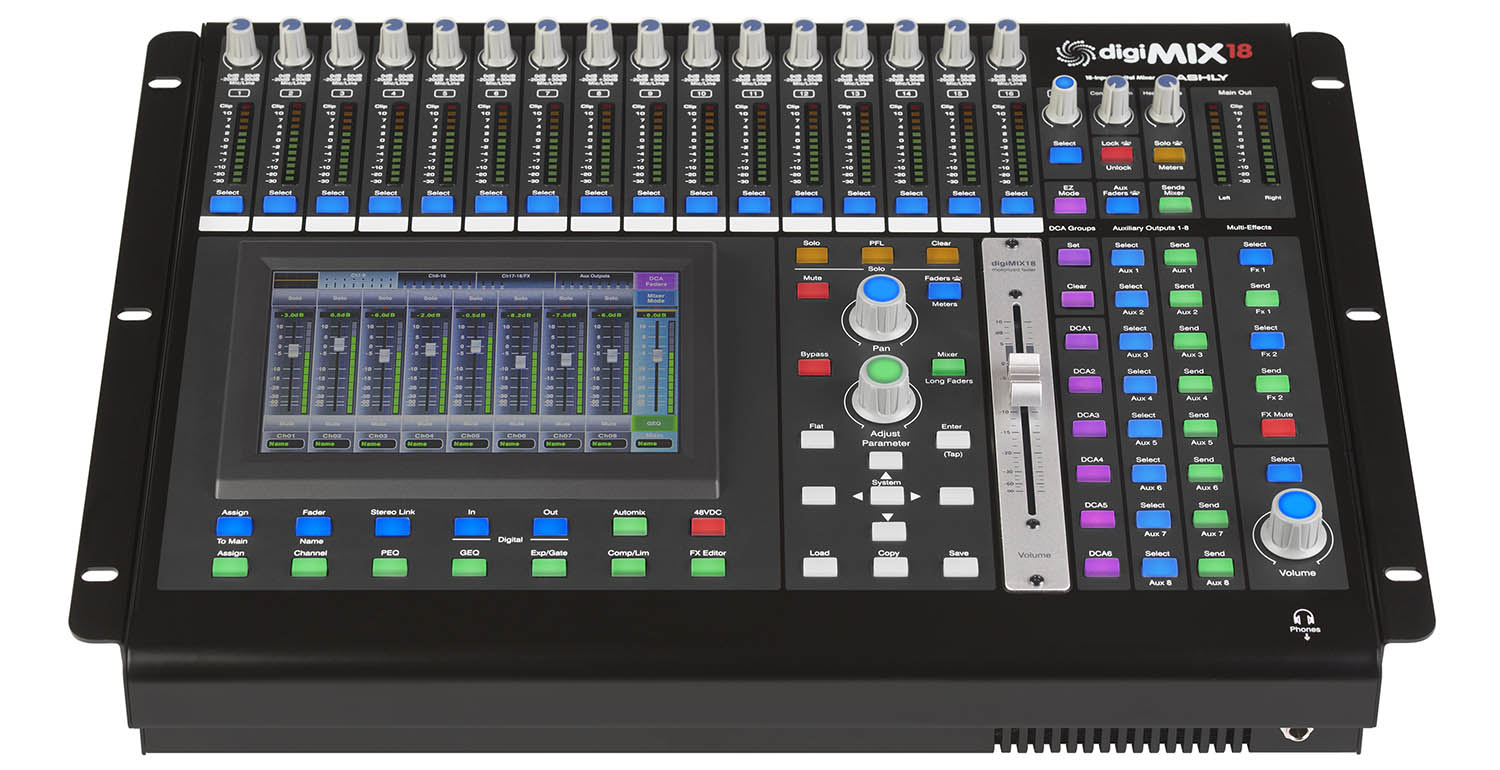The image size is (1500, 770).
Task: Hit the Enter (Tap) button
Action: (x=953, y=440)
